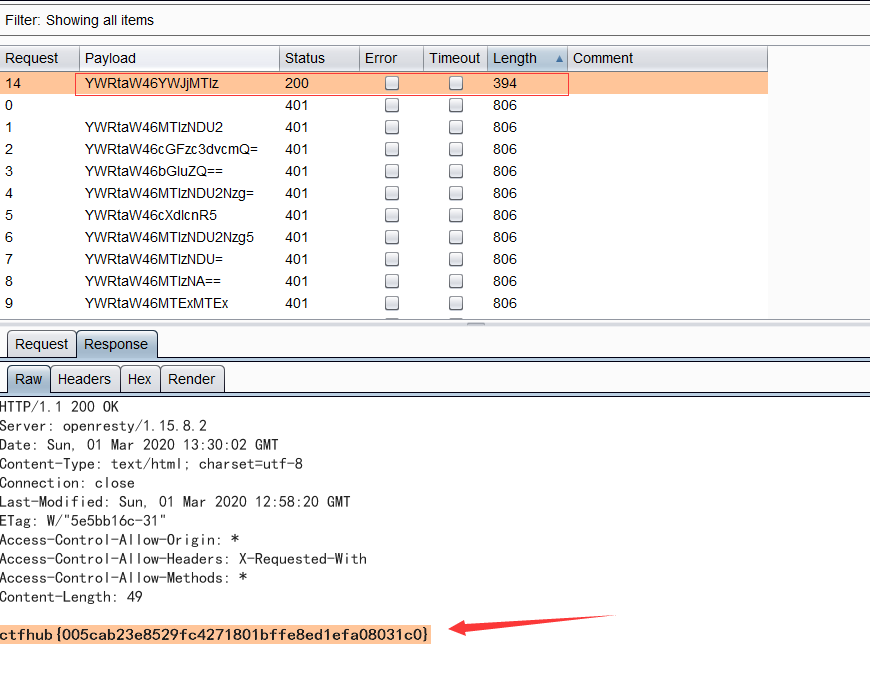Toggle Error checkbox for request 14
The image size is (870, 700).
[x=392, y=84]
